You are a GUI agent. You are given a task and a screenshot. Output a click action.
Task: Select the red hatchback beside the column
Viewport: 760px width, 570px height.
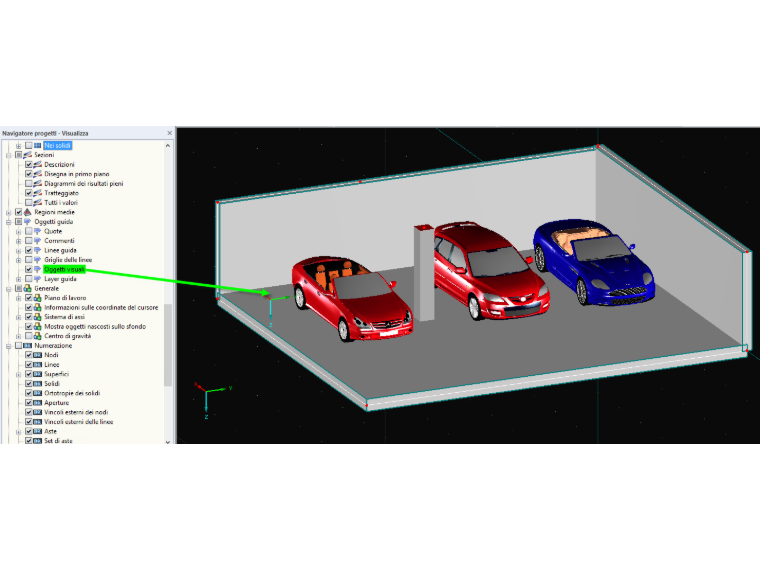point(490,271)
